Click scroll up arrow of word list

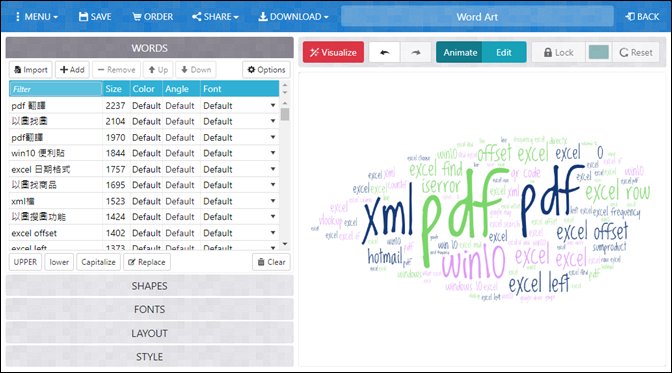tap(285, 103)
